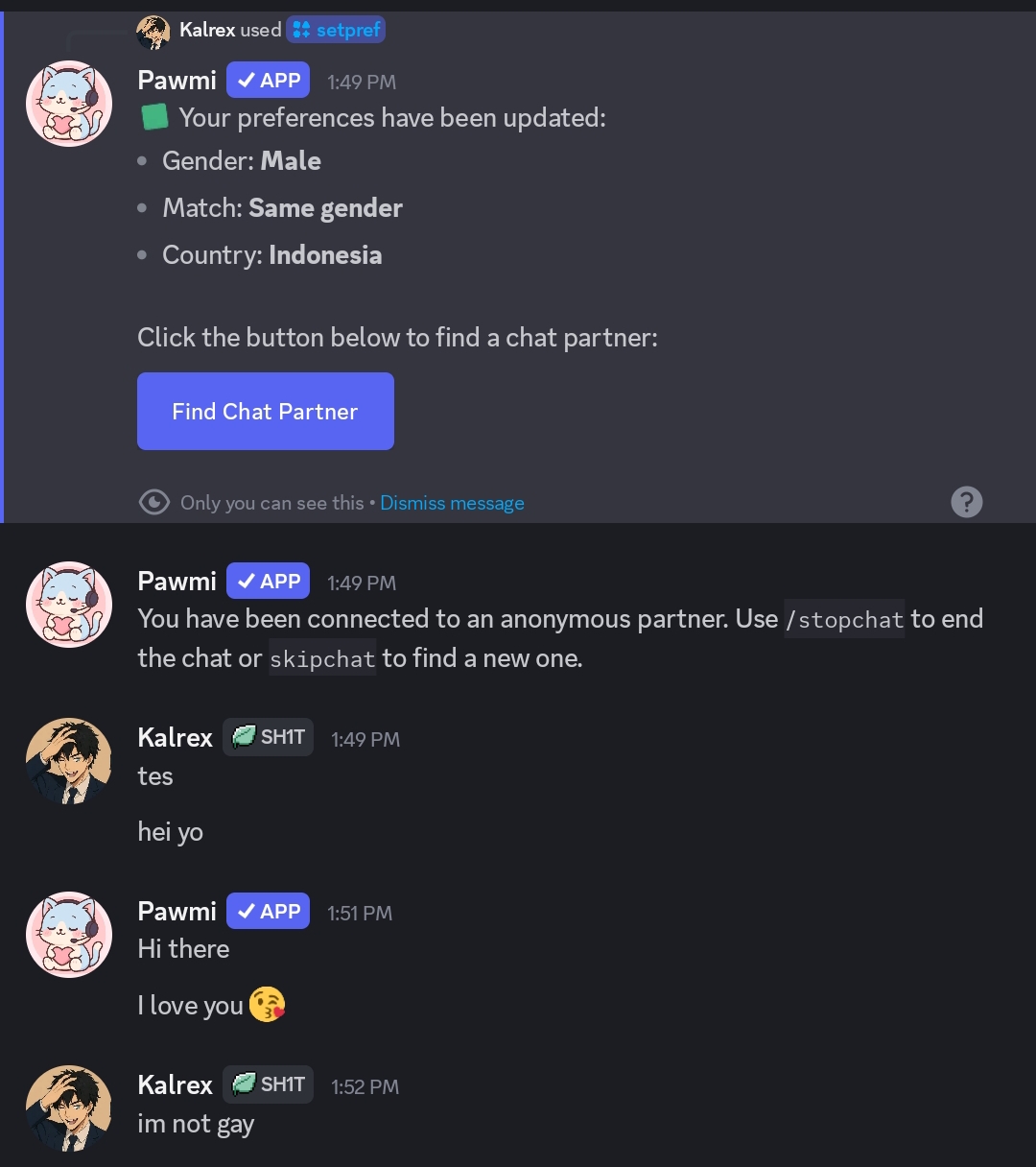The width and height of the screenshot is (1036, 1167).
Task: Click the 1:51 PM timestamp
Action: (x=360, y=913)
